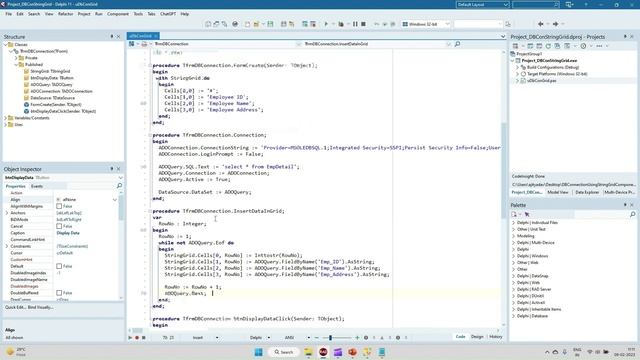Click the zoom slider handle in status bar
The width and height of the screenshot is (640, 360).
point(330,338)
